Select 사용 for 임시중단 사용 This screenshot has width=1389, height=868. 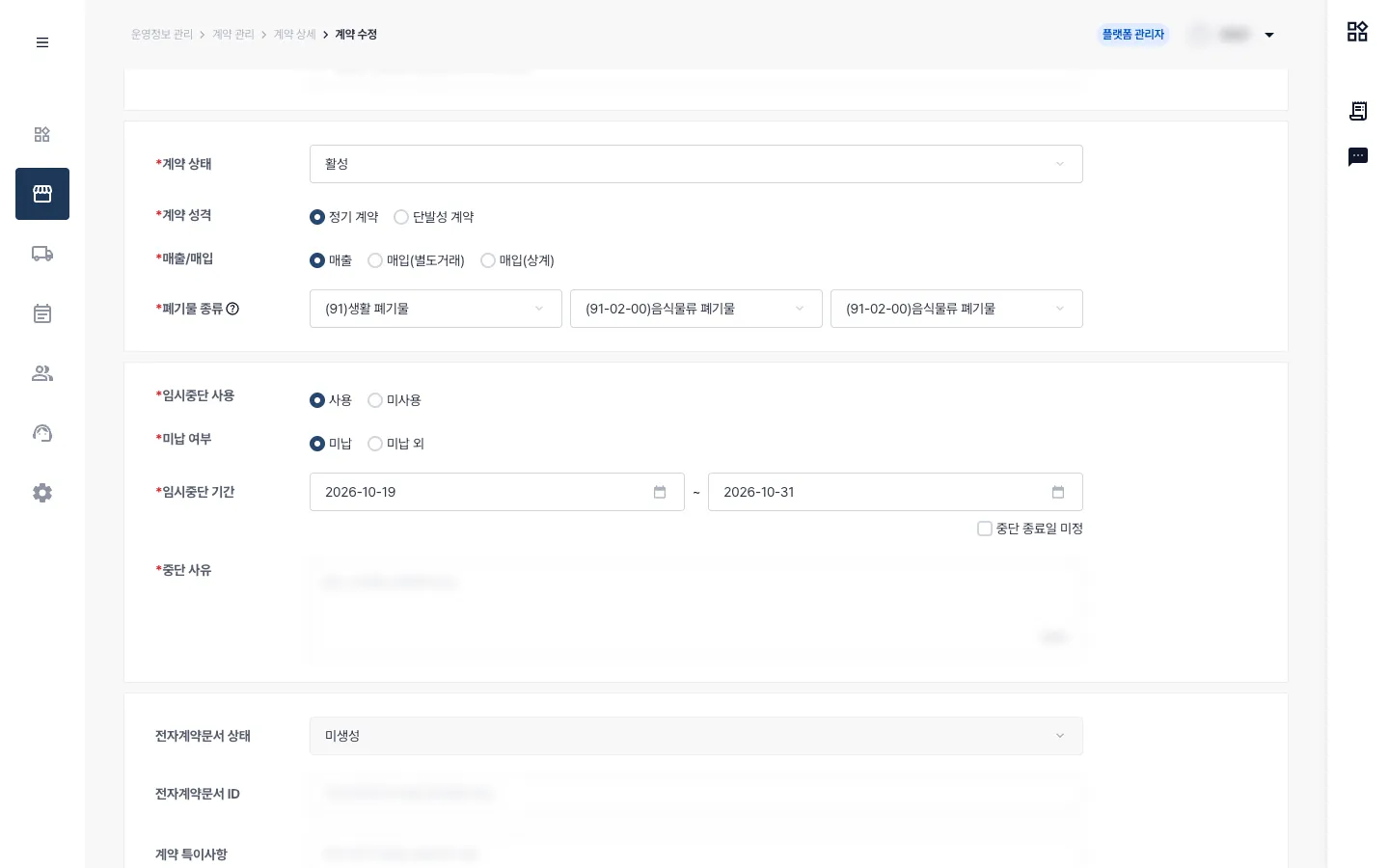pyautogui.click(x=331, y=400)
